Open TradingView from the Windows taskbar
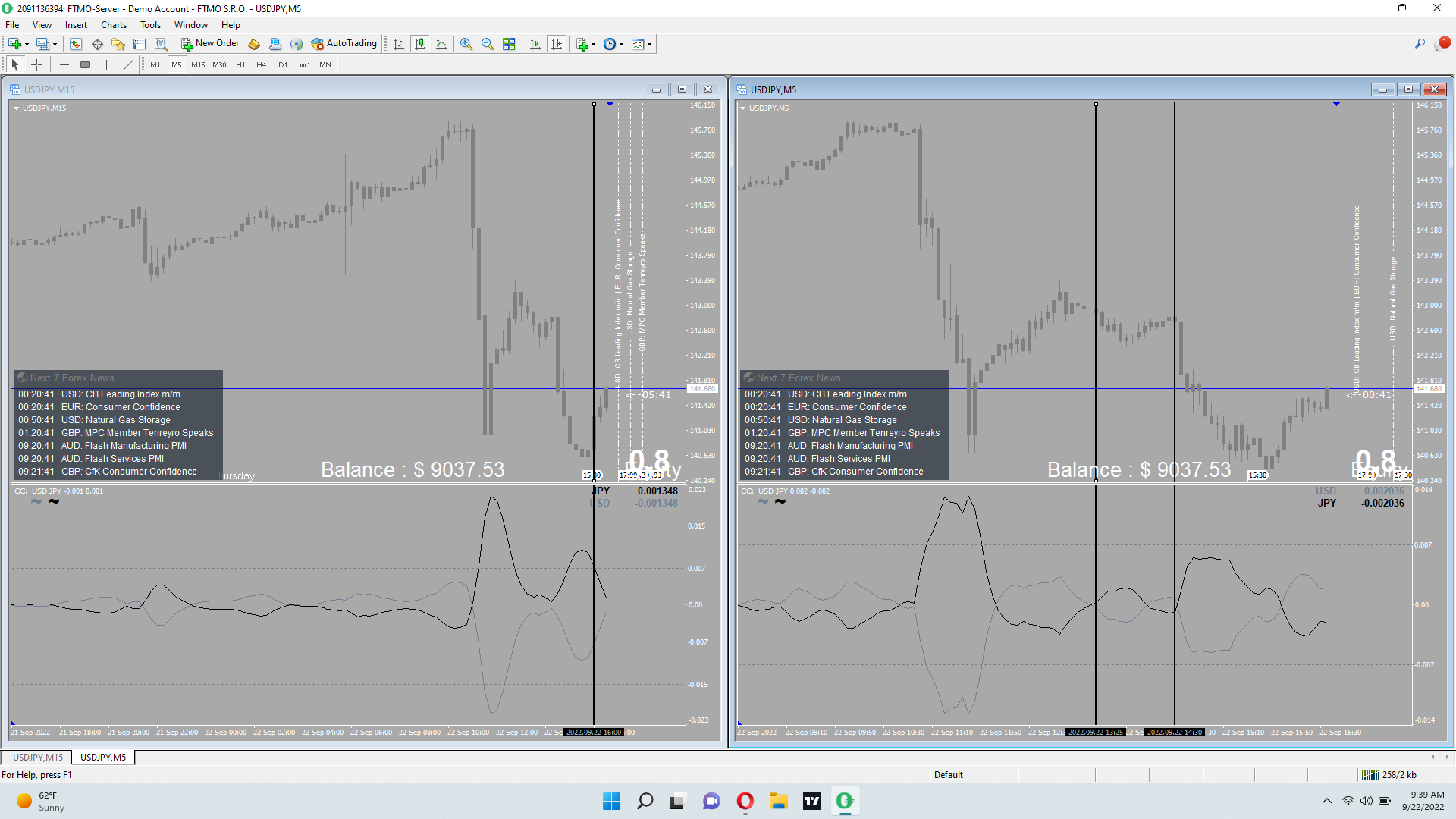 (x=811, y=801)
